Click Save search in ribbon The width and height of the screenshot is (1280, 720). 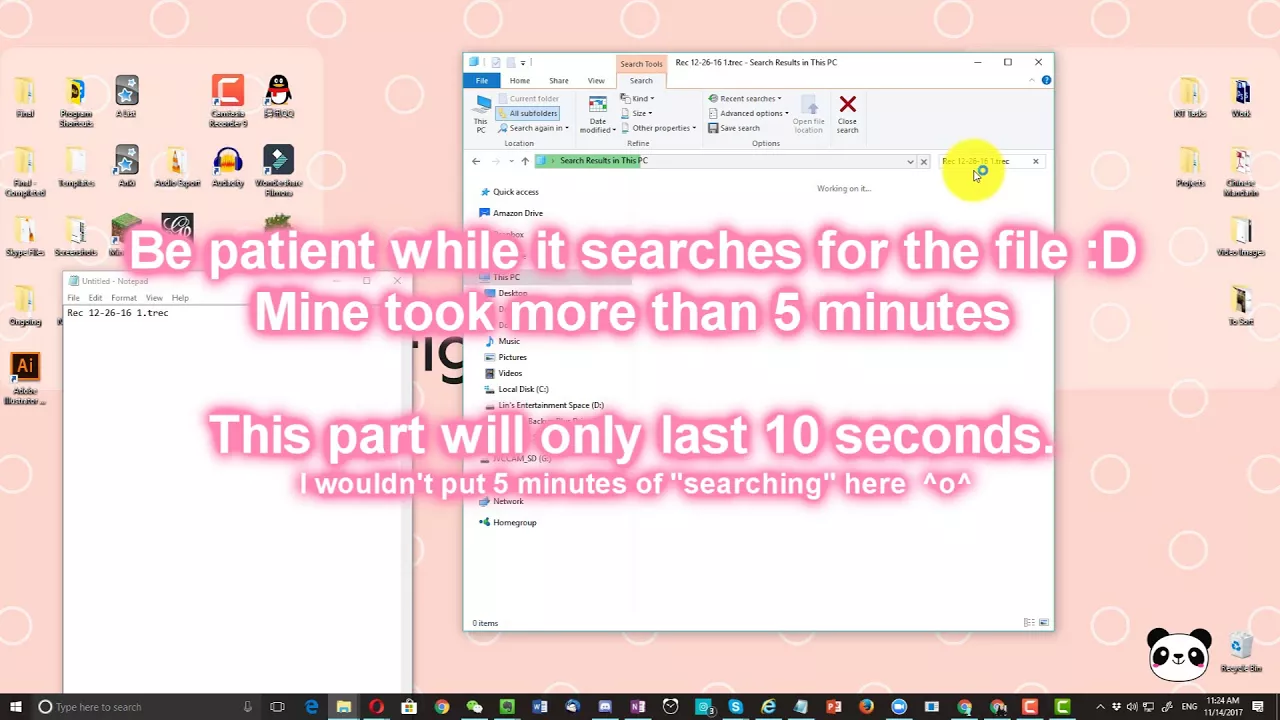click(734, 128)
